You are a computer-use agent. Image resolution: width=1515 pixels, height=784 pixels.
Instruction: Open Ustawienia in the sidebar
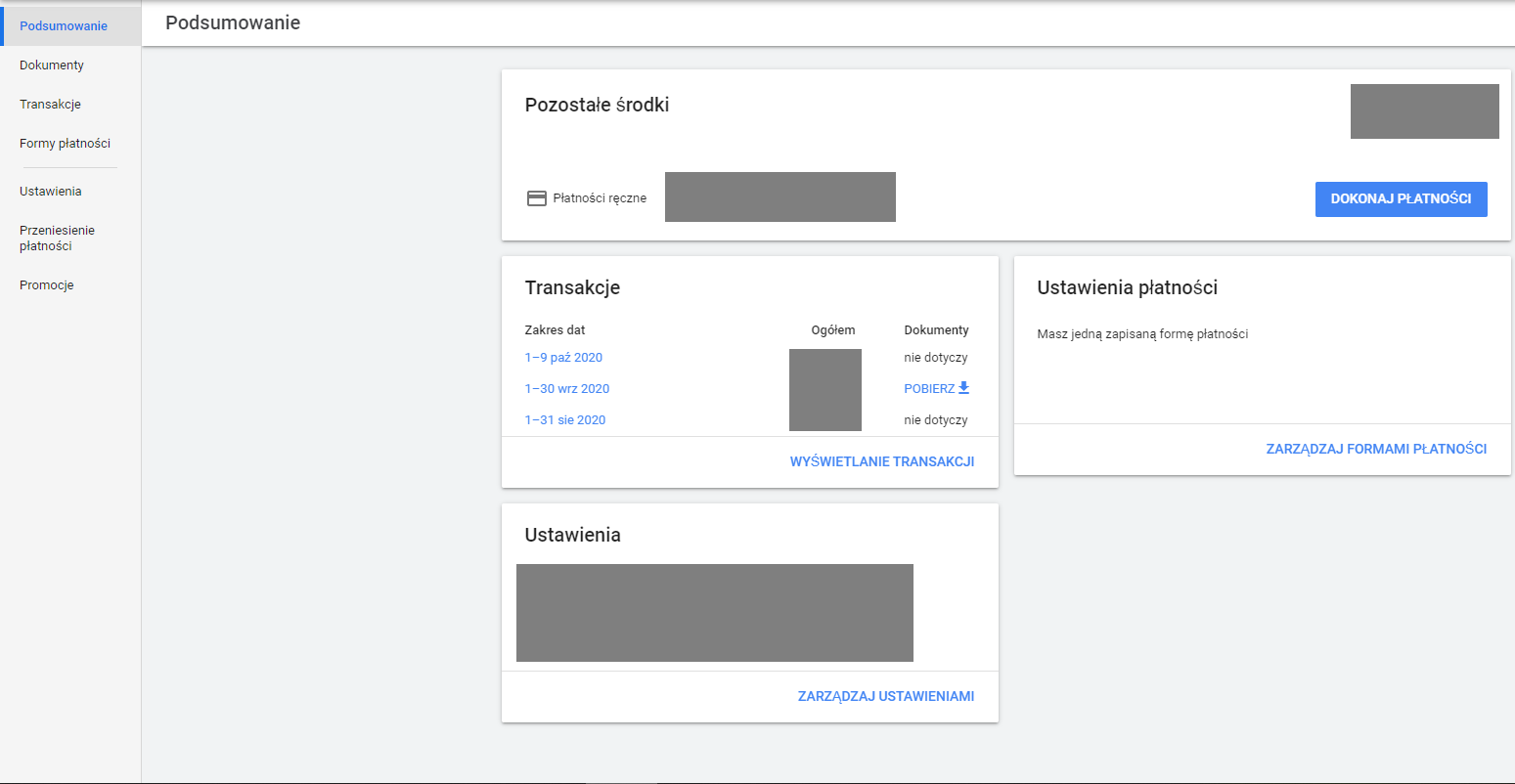coord(51,192)
